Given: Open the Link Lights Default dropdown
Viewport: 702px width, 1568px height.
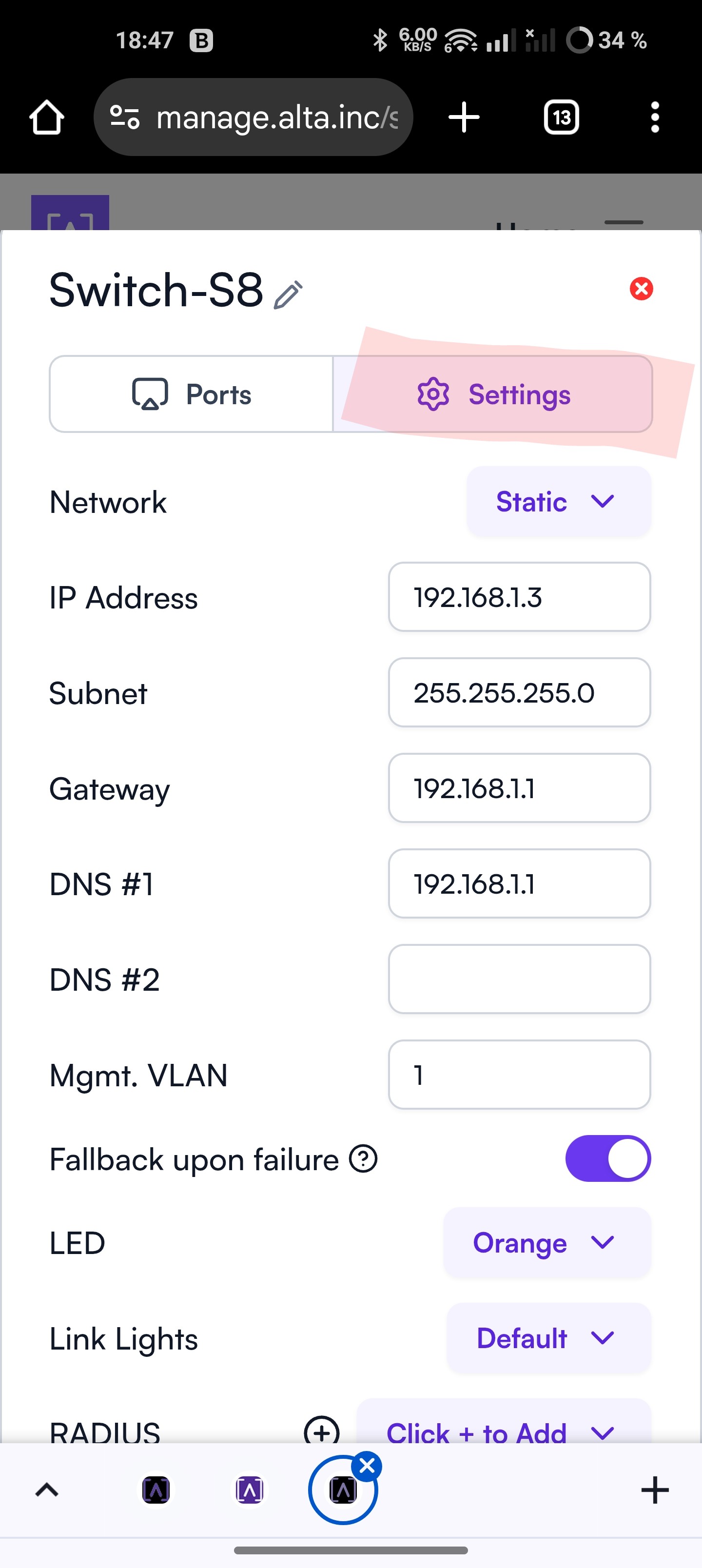Looking at the screenshot, I should click(548, 1338).
